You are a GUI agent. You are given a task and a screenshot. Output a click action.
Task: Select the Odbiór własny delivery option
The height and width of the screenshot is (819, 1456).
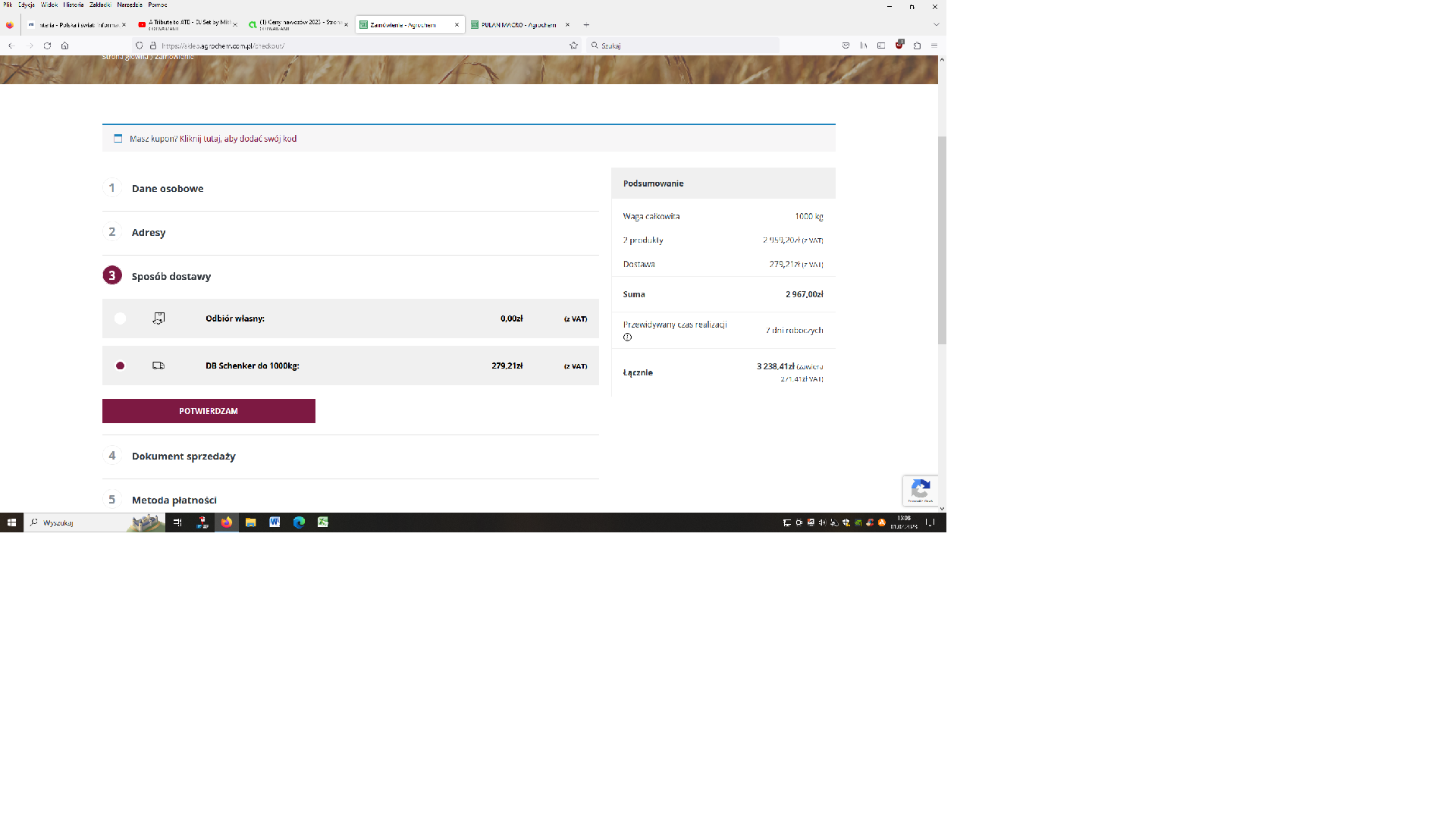(120, 318)
